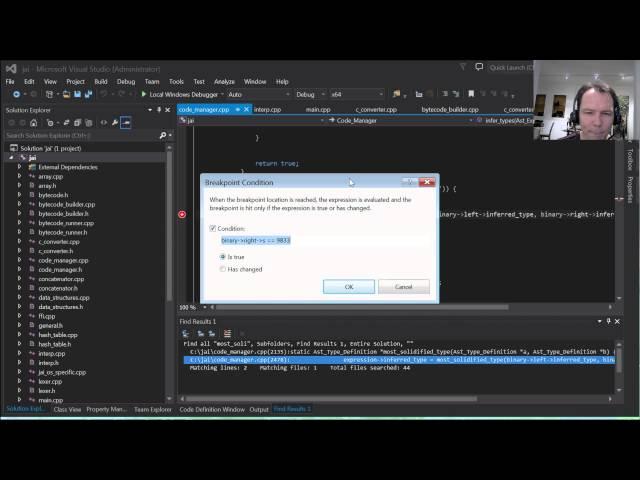Click the condition expression input field
This screenshot has width=640, height=480.
click(x=324, y=240)
